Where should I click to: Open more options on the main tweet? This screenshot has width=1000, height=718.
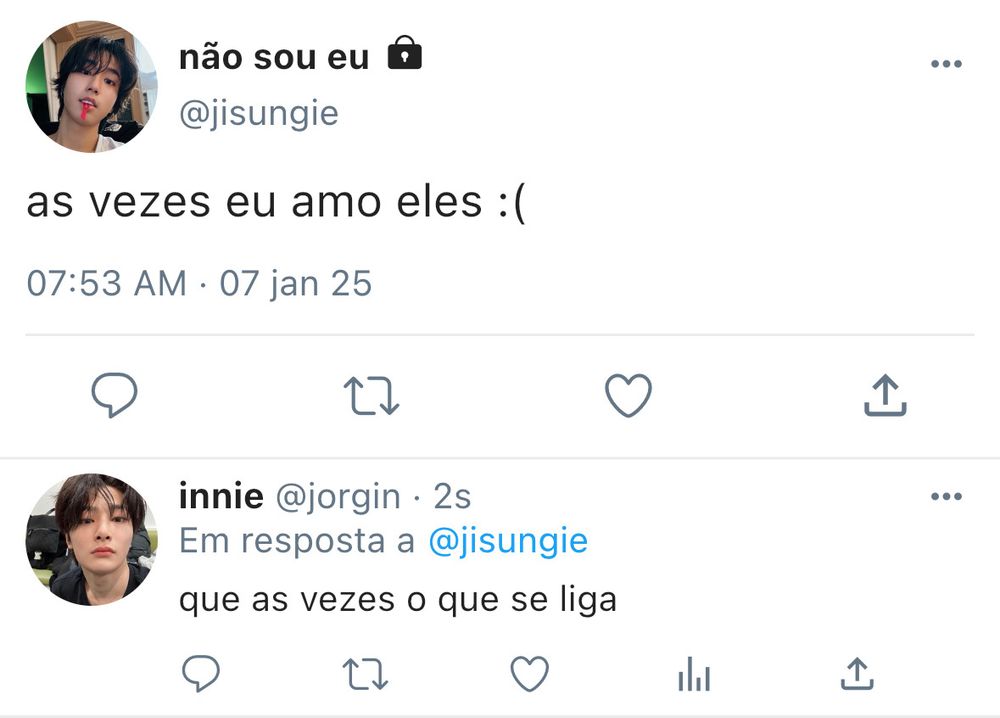pos(945,65)
